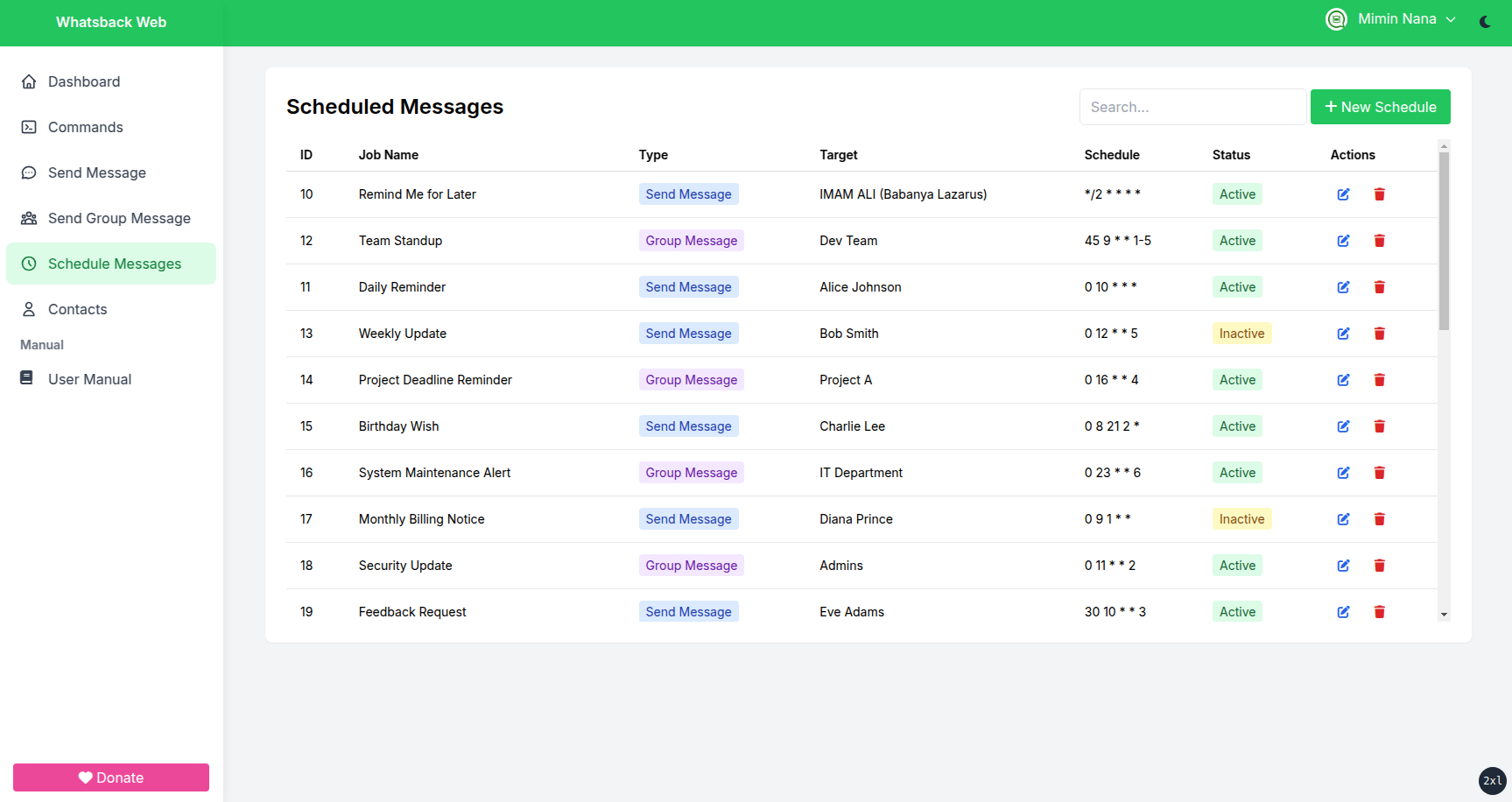Open the 2xl badge in bottom corner
1512x802 pixels.
[x=1493, y=781]
